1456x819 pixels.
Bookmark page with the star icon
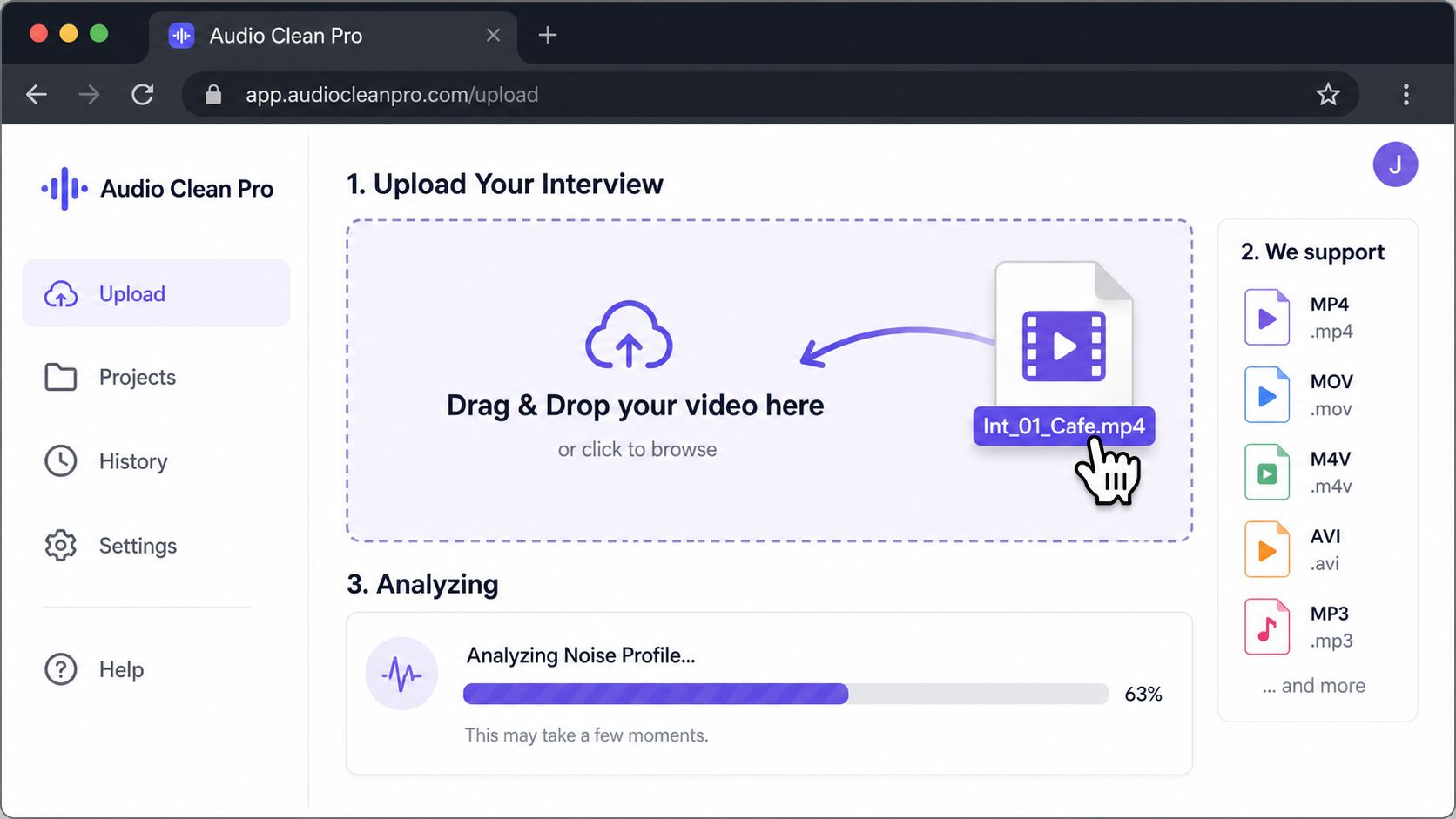point(1328,94)
